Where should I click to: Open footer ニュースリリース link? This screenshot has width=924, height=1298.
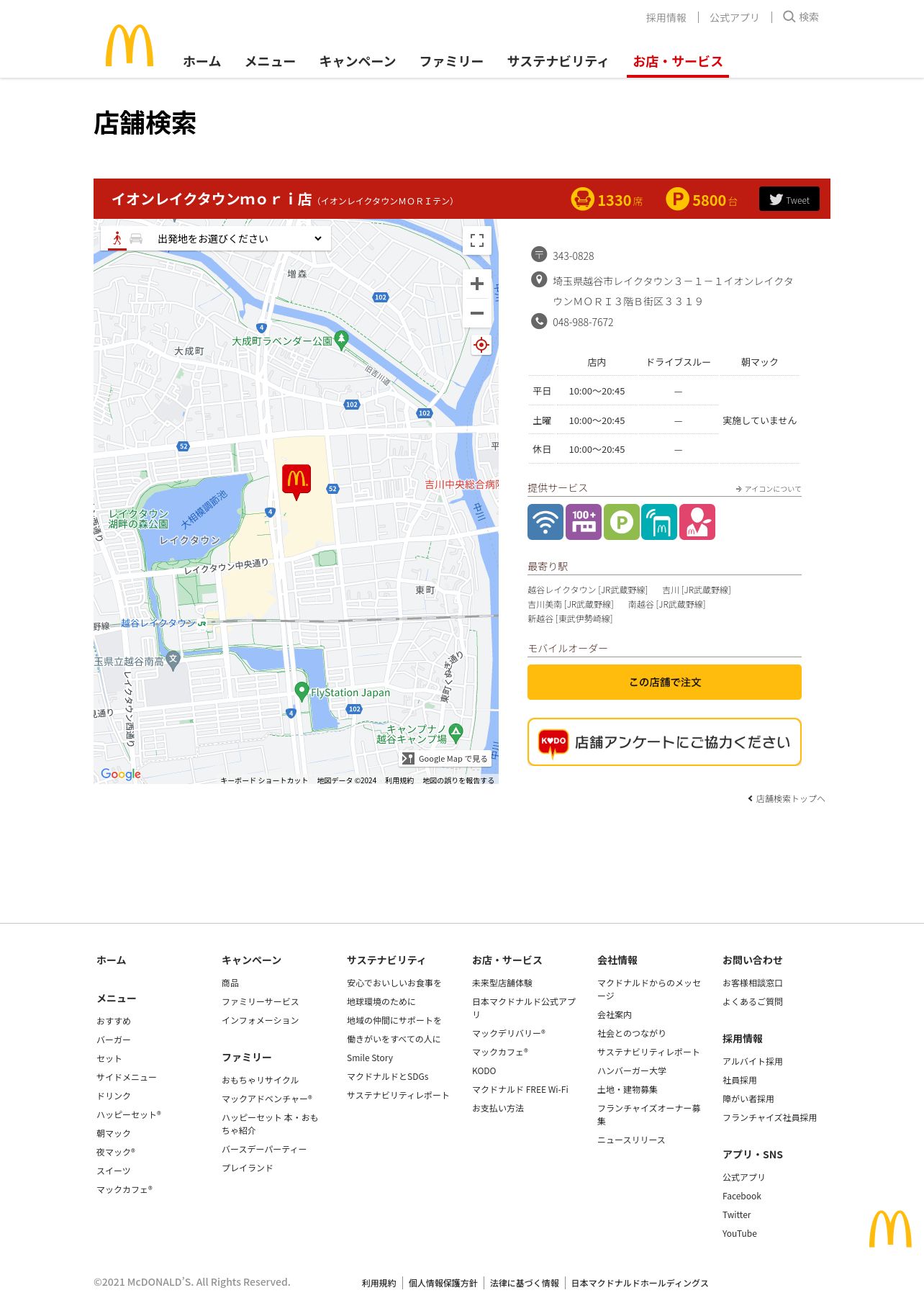pos(631,1140)
